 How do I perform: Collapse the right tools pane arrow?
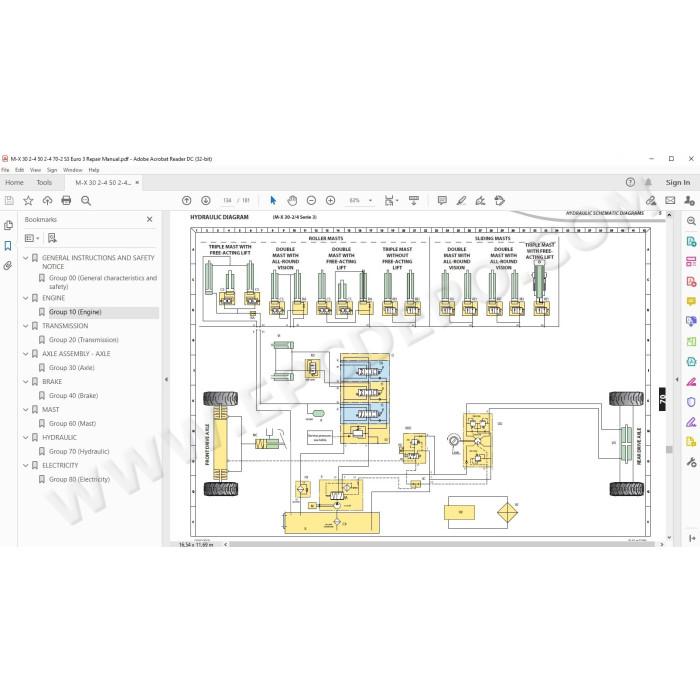677,379
